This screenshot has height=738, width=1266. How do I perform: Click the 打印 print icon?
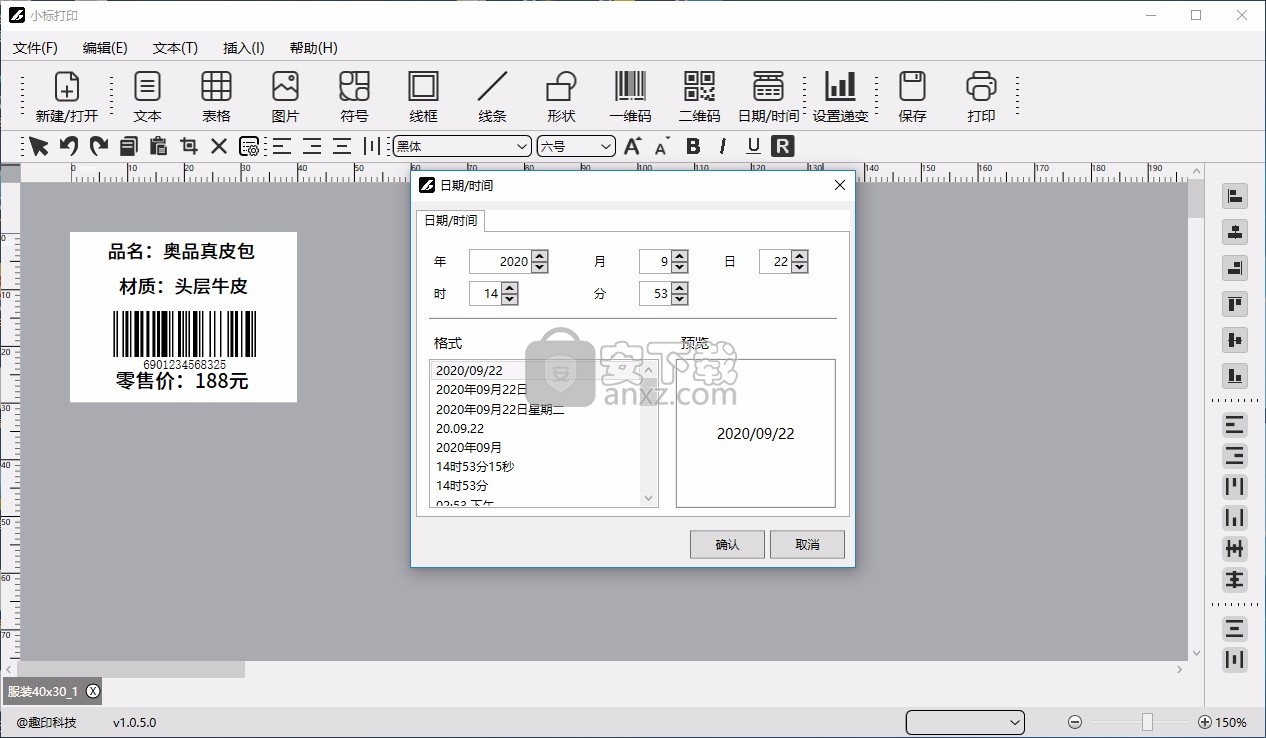981,96
